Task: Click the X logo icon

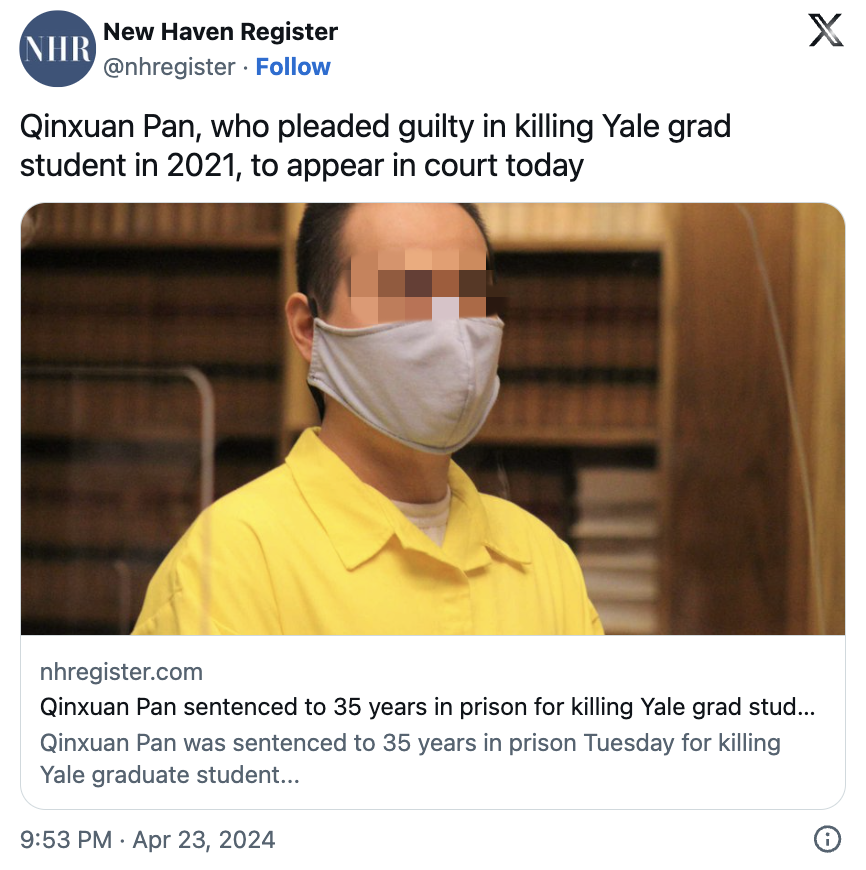Action: (826, 31)
